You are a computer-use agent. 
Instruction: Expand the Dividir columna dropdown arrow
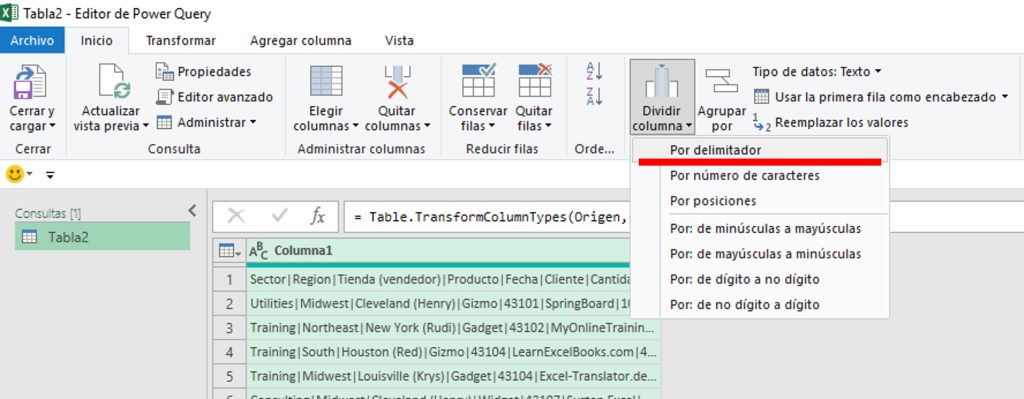click(689, 126)
